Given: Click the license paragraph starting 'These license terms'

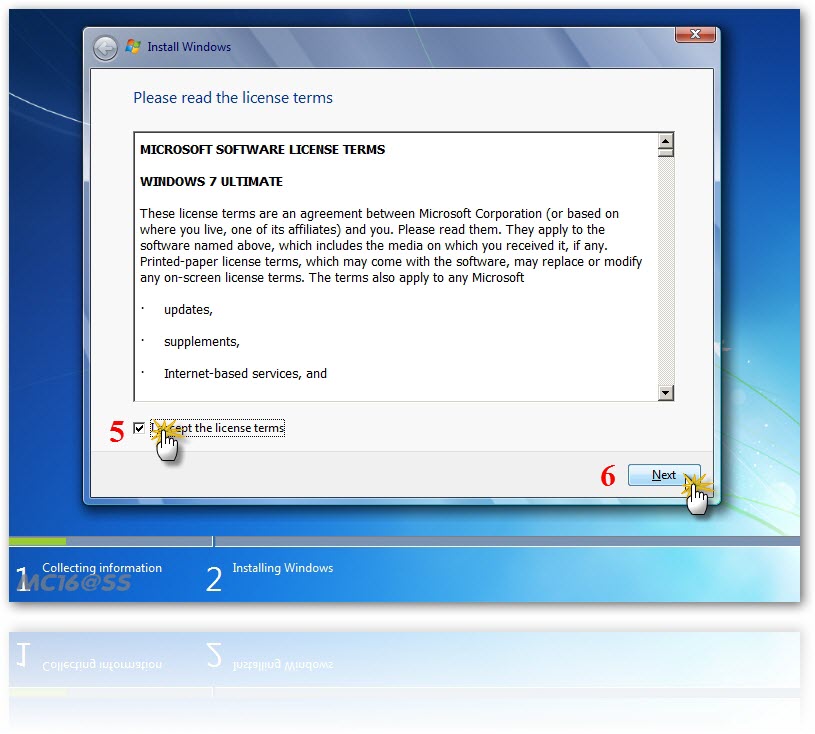Looking at the screenshot, I should (x=391, y=245).
